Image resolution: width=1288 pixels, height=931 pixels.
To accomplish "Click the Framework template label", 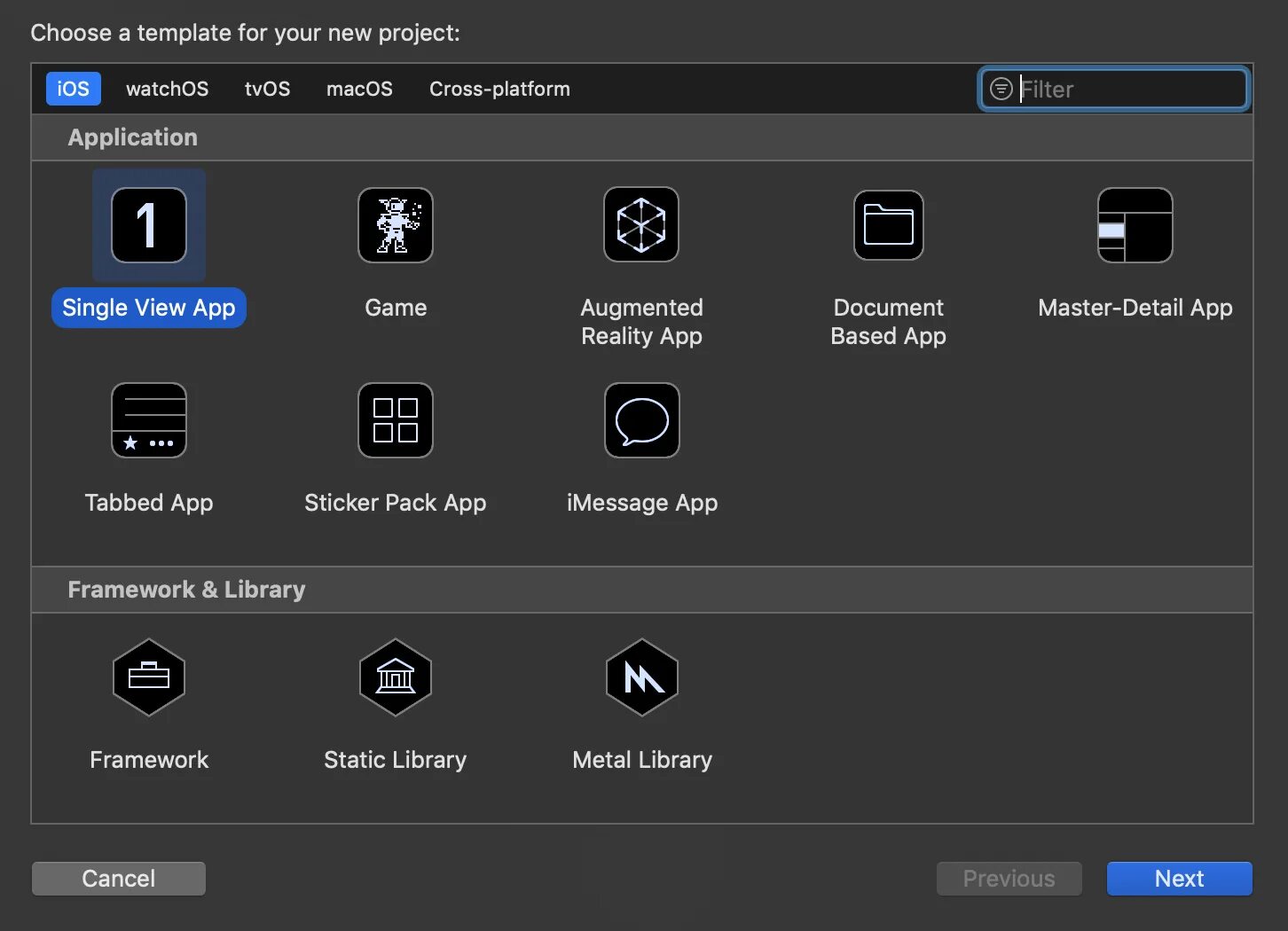I will [149, 760].
